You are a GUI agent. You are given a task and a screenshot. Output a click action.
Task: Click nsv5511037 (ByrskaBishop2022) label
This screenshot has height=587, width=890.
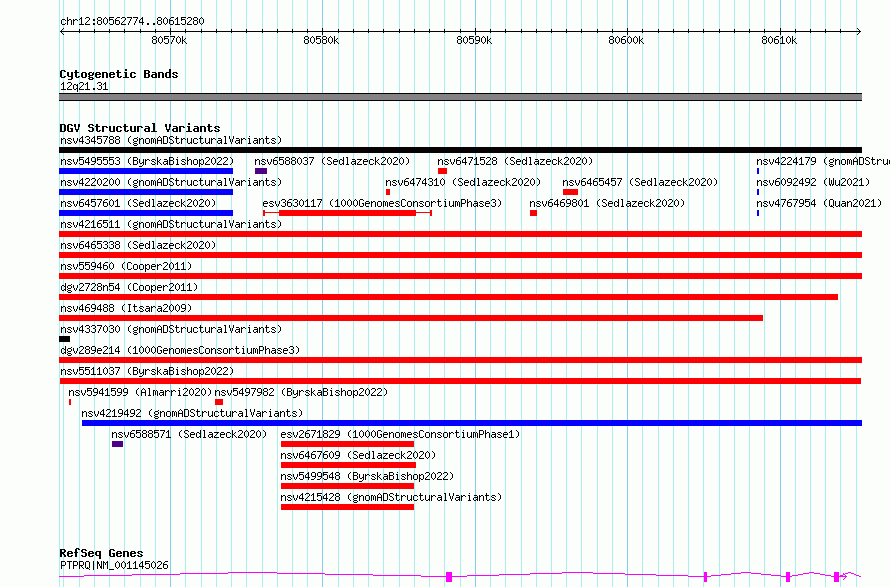[147, 371]
